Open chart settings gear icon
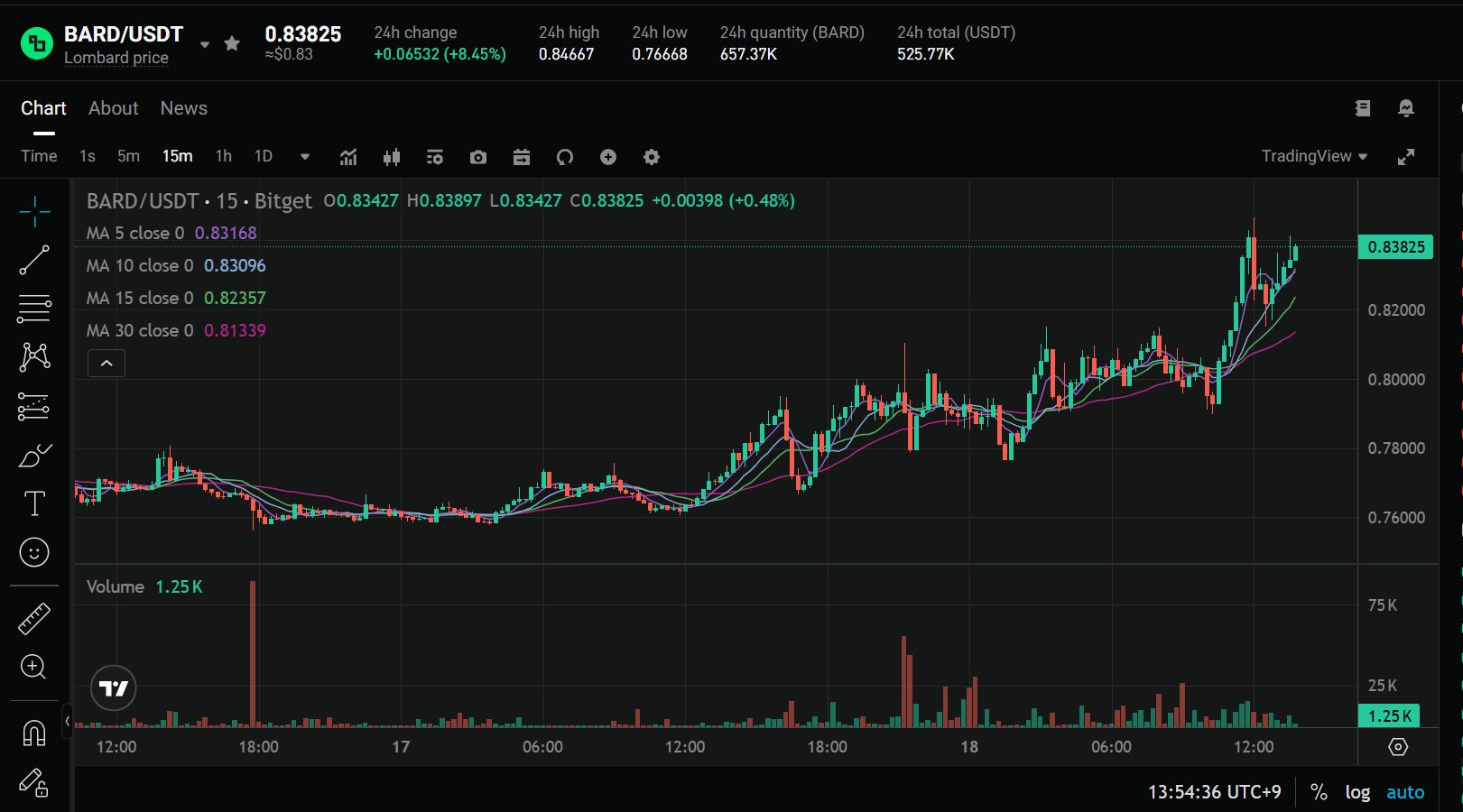This screenshot has width=1463, height=812. tap(652, 157)
